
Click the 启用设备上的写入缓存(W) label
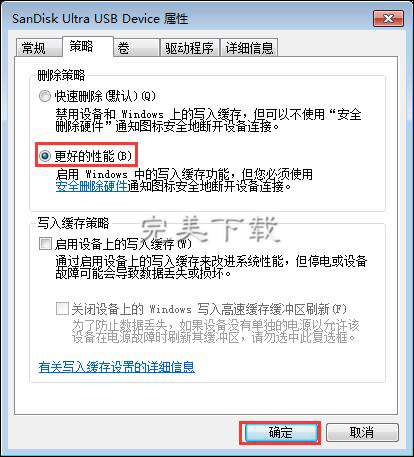[123, 244]
